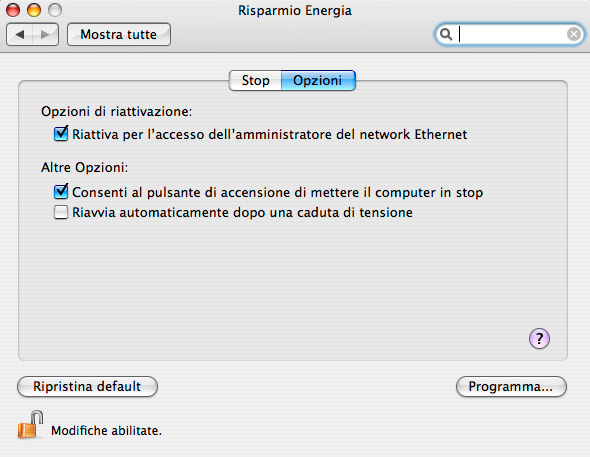
Task: Disable Consenti al pulsante di accensione checkbox
Action: 61,191
